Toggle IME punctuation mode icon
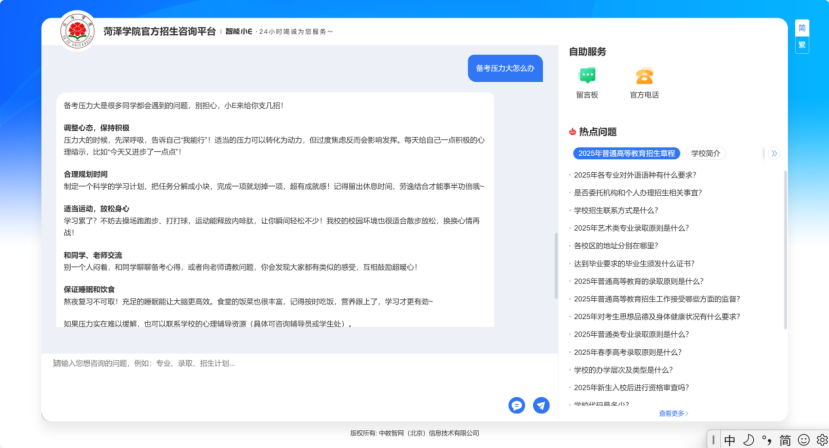The height and width of the screenshot is (448, 829). [x=767, y=440]
